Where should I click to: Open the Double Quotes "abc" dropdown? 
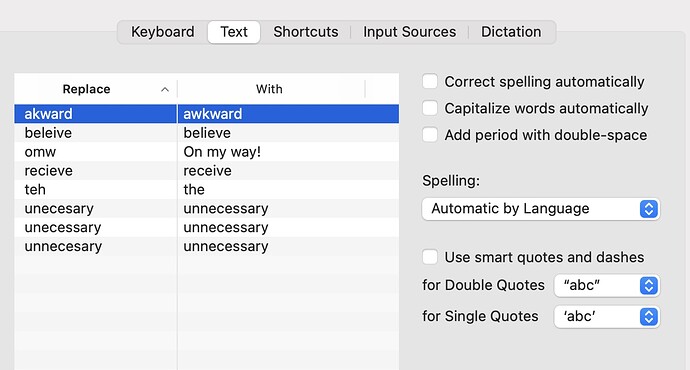tap(606, 286)
